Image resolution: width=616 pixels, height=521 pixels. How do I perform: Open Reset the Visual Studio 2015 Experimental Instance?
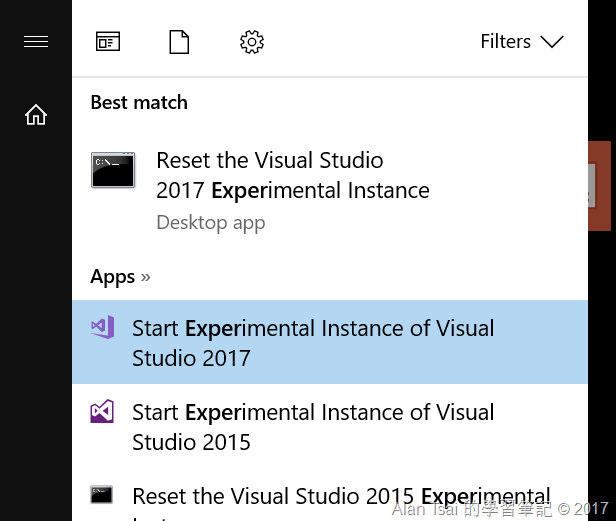pyautogui.click(x=330, y=496)
